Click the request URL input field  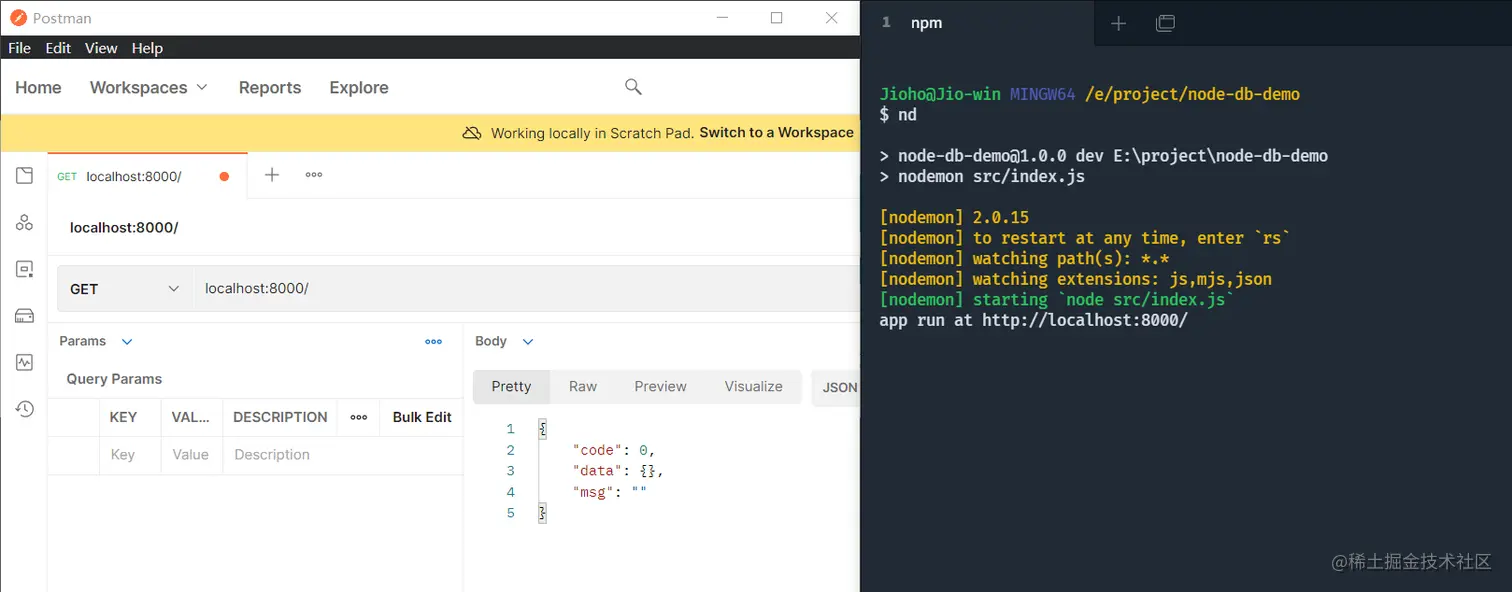click(450, 288)
